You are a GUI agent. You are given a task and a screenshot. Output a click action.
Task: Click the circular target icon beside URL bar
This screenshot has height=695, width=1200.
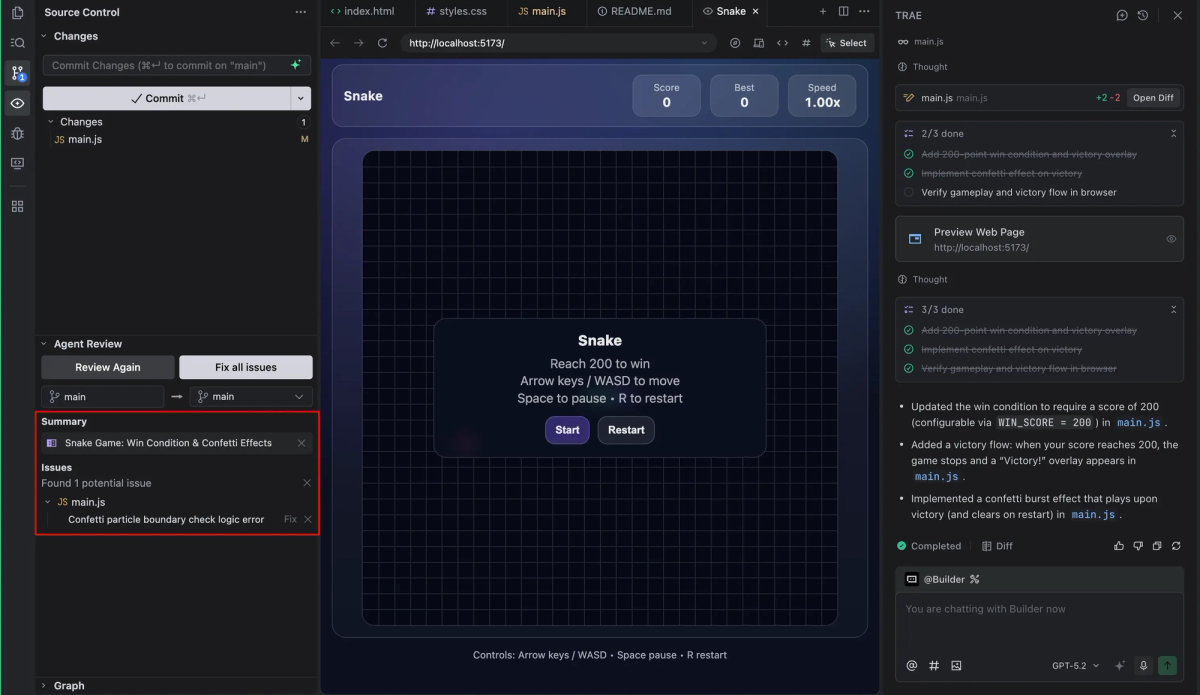point(735,43)
